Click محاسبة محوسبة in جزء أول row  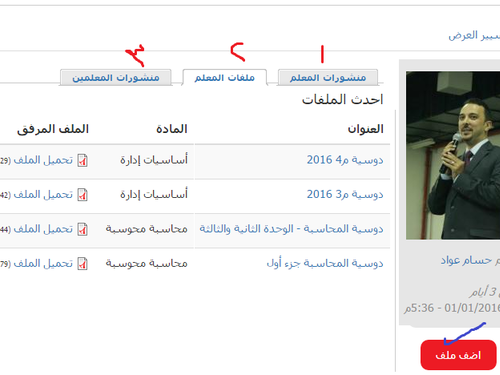click(147, 264)
